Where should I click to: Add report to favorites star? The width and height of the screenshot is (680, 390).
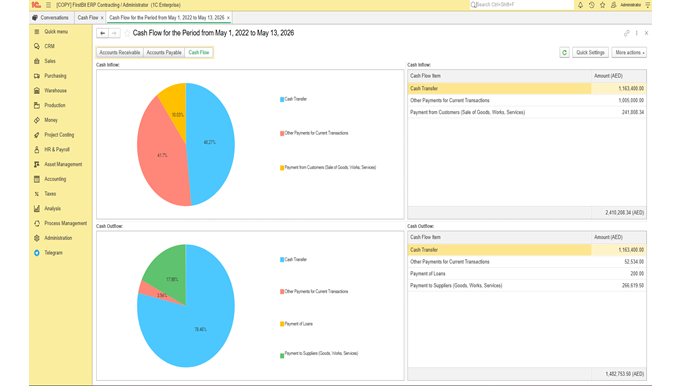(127, 33)
